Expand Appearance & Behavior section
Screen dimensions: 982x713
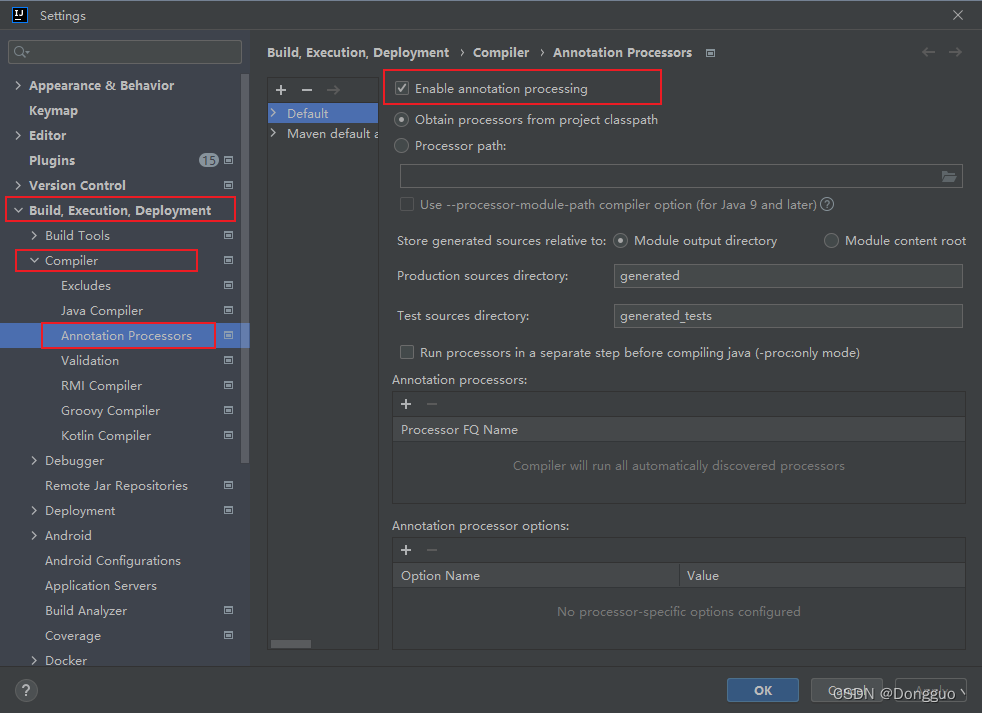18,85
